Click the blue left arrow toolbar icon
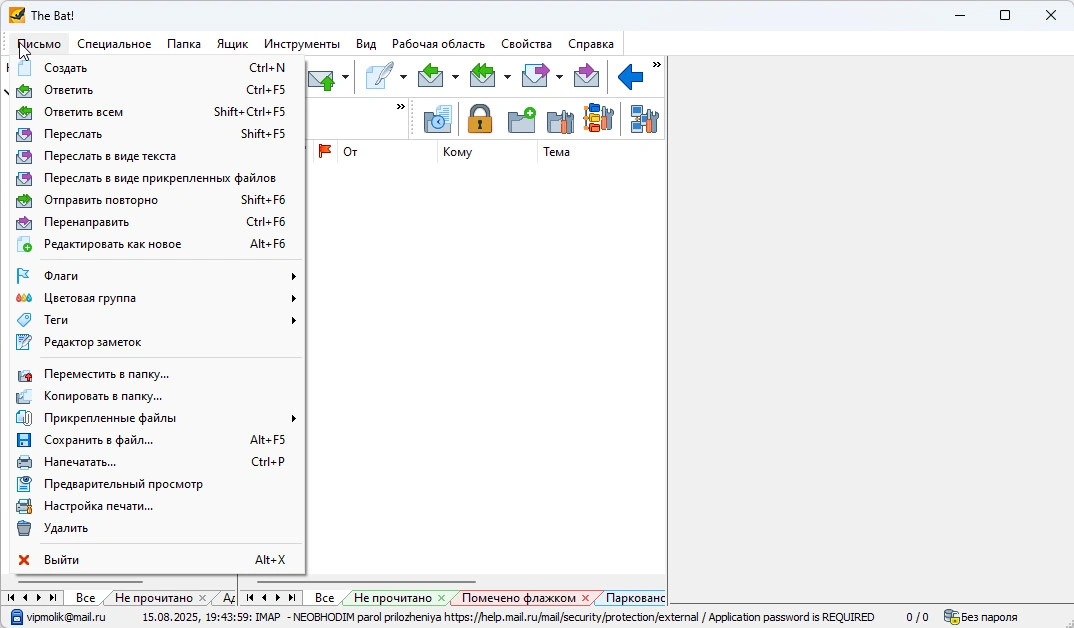Viewport: 1074px width, 628px height. coord(630,77)
